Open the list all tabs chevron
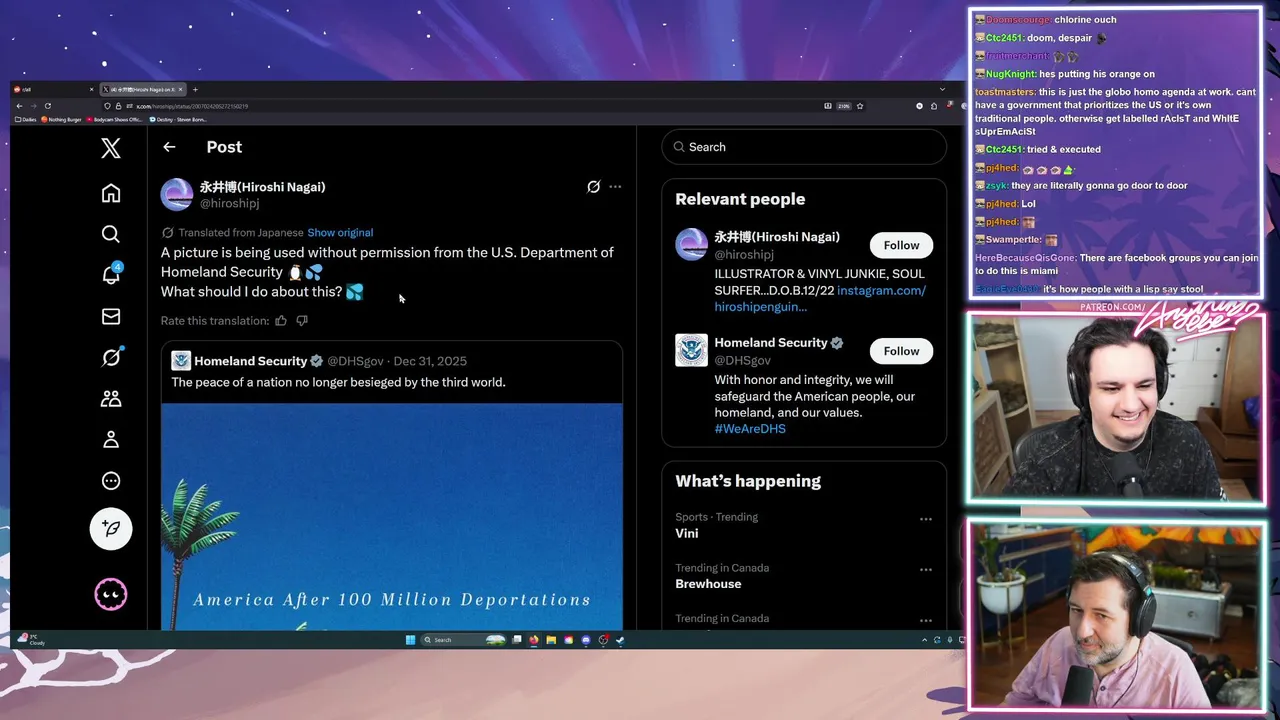1280x720 pixels. 942,89
